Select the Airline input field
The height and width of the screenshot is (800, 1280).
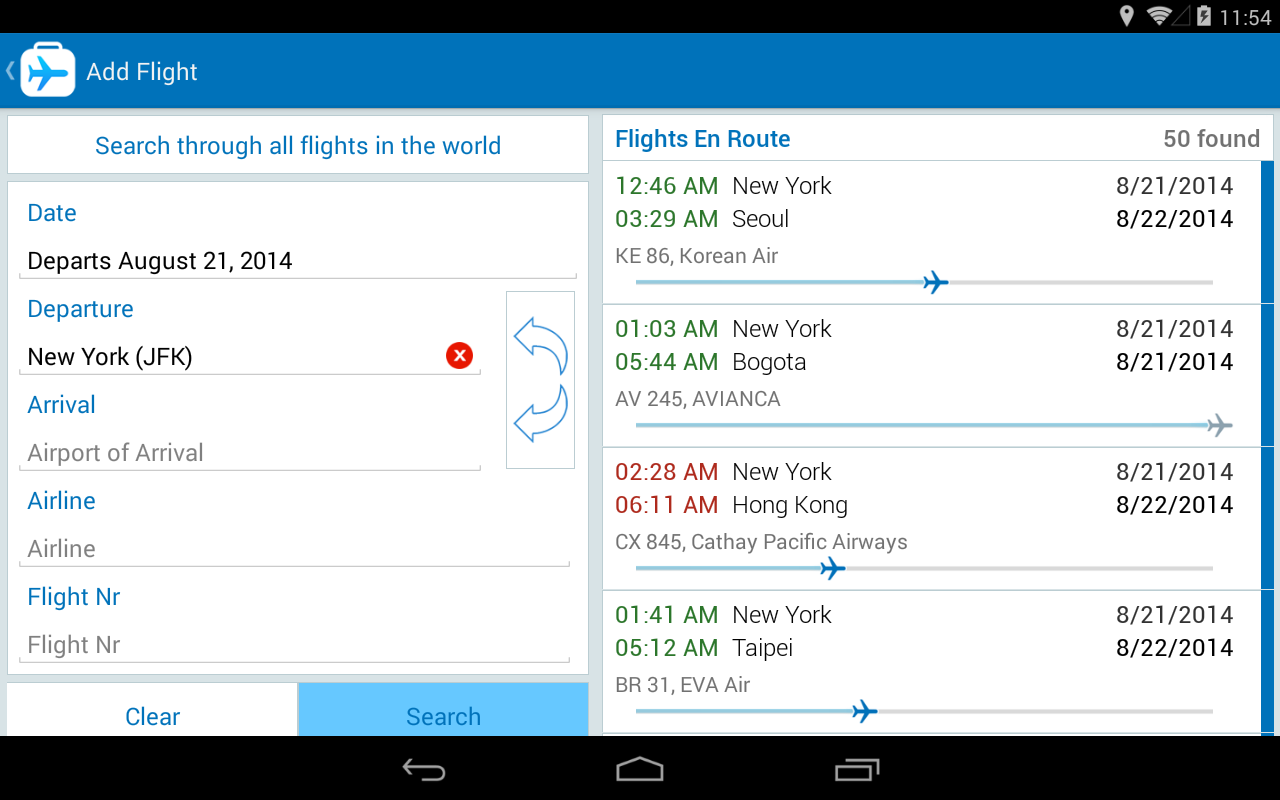pyautogui.click(x=295, y=549)
